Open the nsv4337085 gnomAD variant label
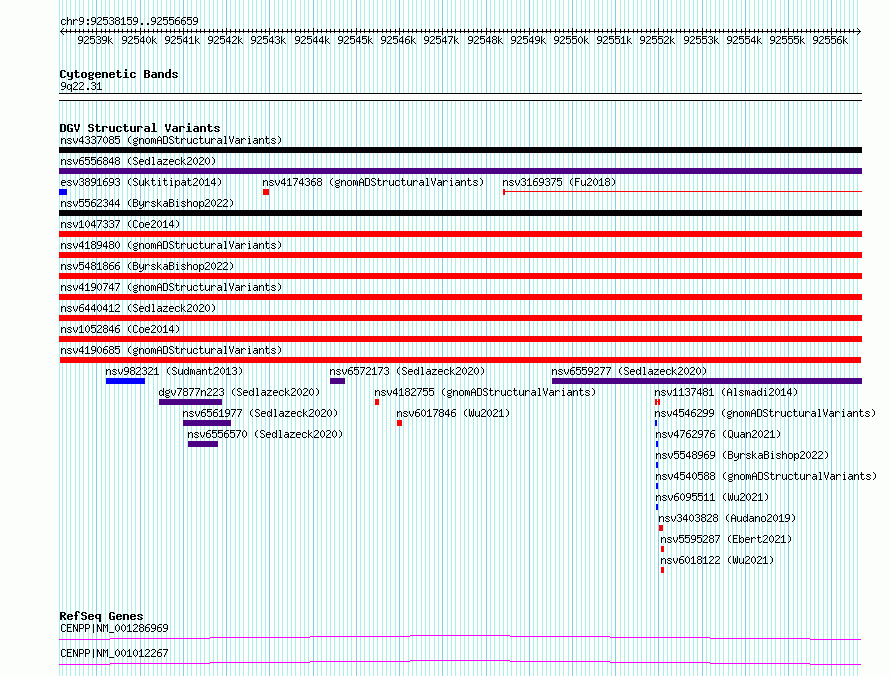 [171, 140]
